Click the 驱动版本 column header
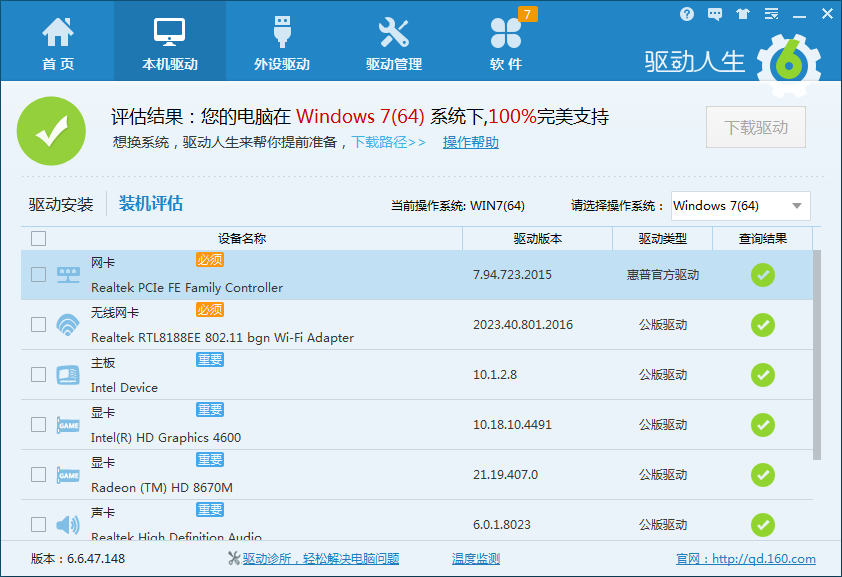842x577 pixels. click(x=537, y=238)
